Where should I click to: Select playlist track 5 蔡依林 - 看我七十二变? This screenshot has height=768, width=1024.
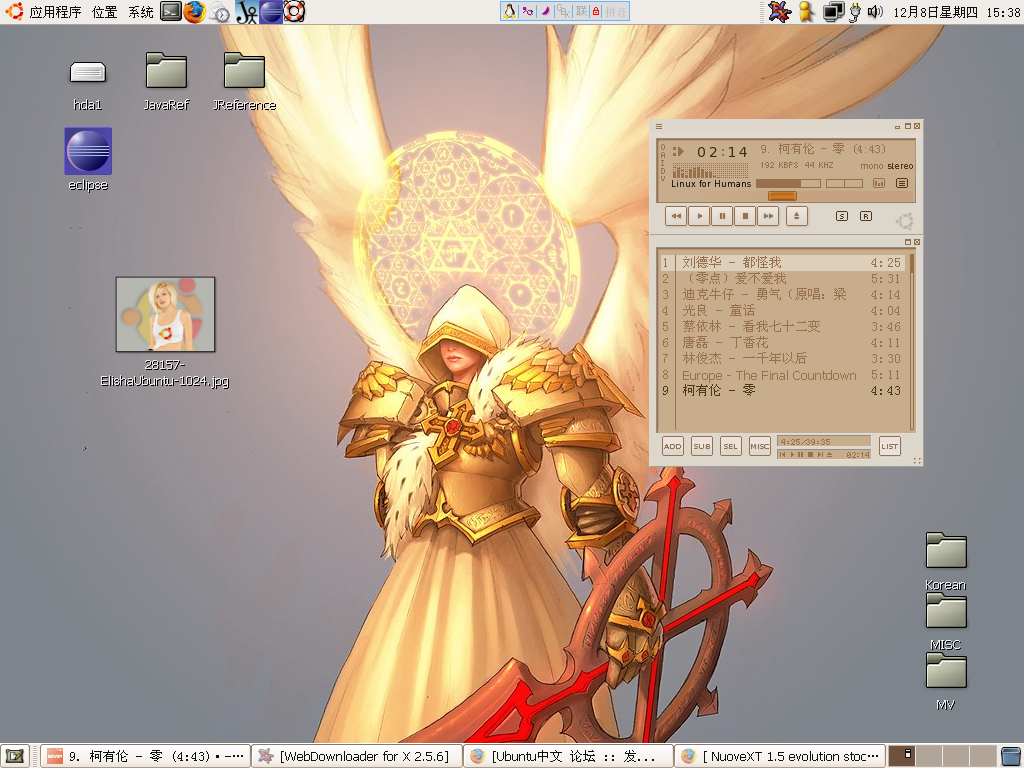click(x=782, y=327)
